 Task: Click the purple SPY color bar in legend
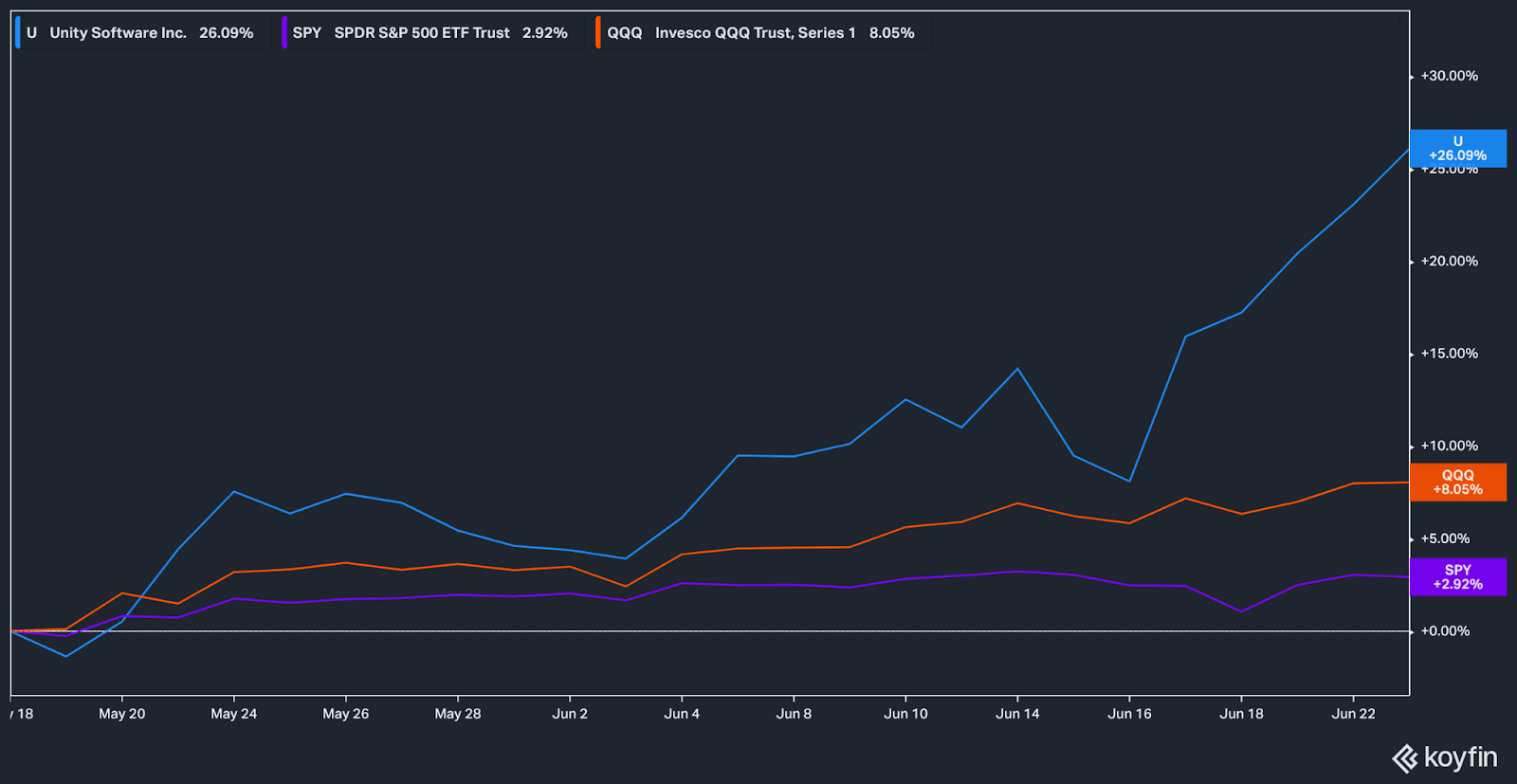(x=284, y=32)
